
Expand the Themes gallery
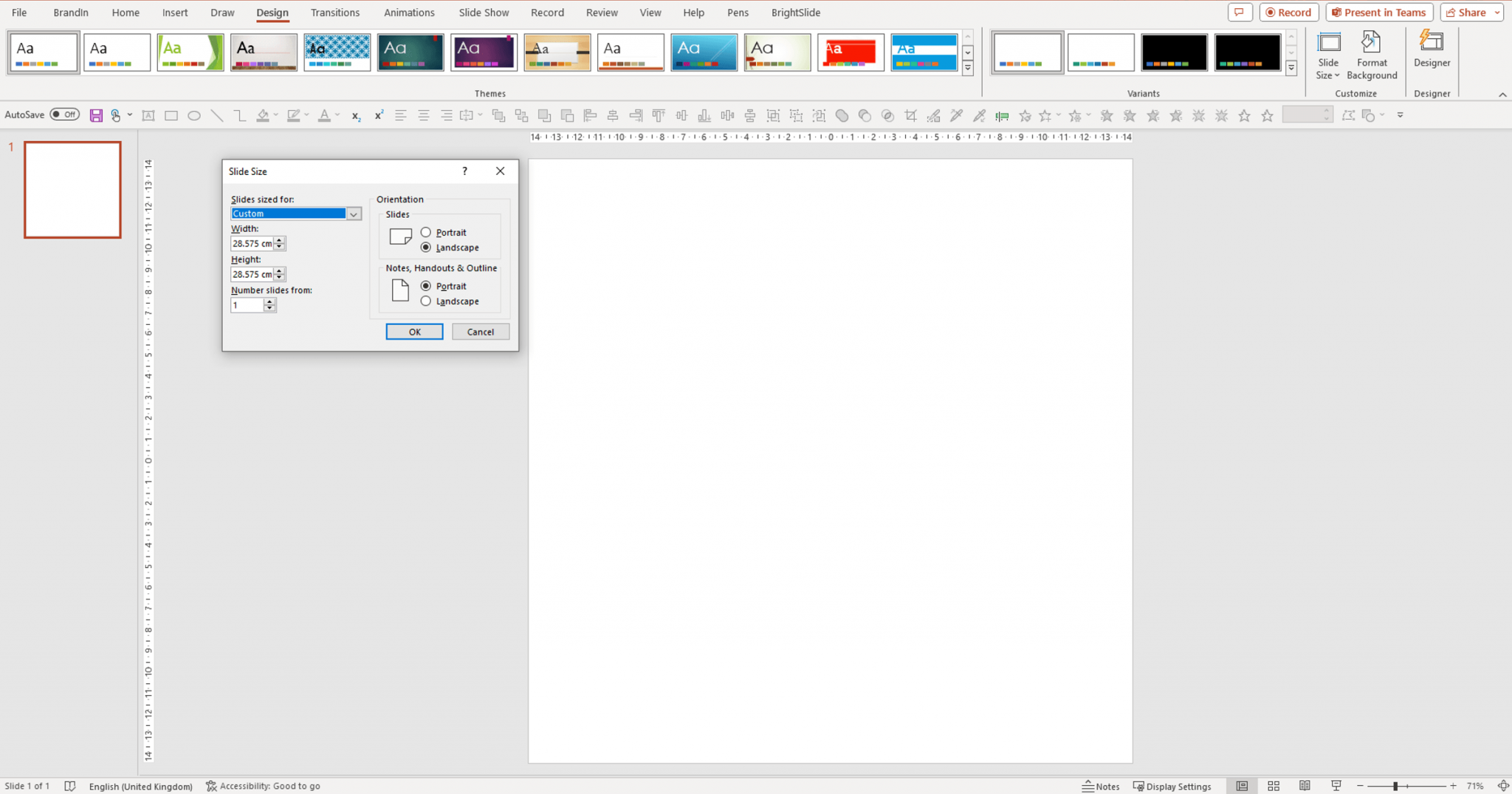[x=967, y=67]
